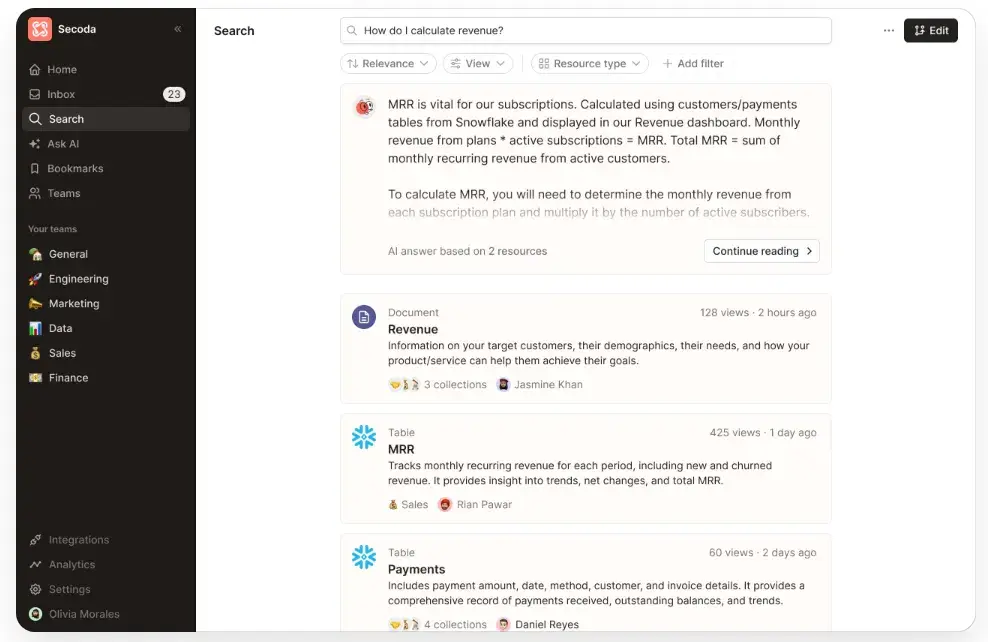Click the document icon beside Revenue result
Viewport: 988px width, 642px height.
363,317
